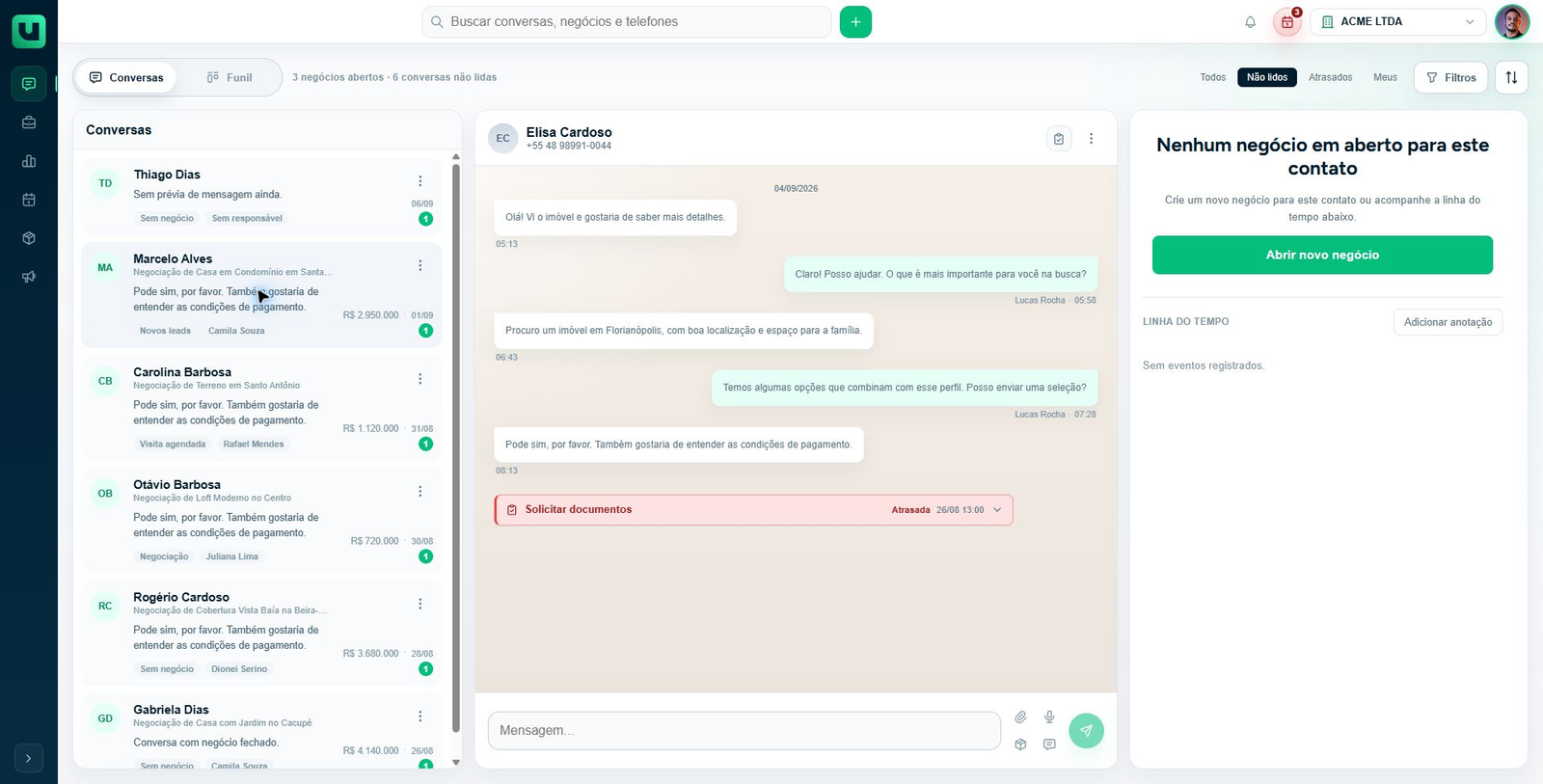Click the paperclip attachment icon

pyautogui.click(x=1020, y=716)
